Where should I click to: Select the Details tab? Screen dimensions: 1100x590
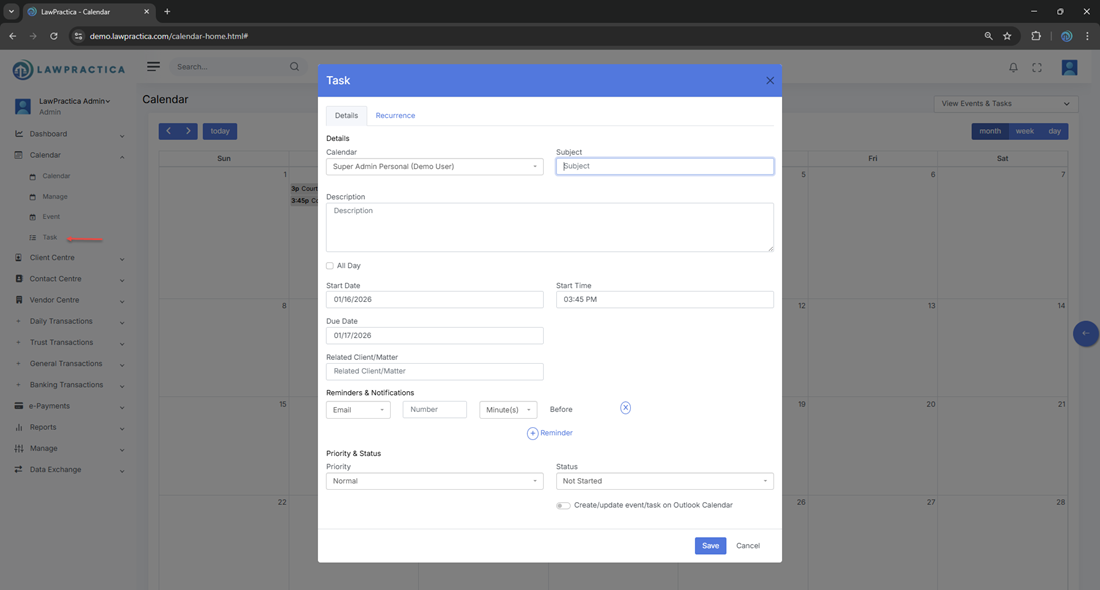346,116
